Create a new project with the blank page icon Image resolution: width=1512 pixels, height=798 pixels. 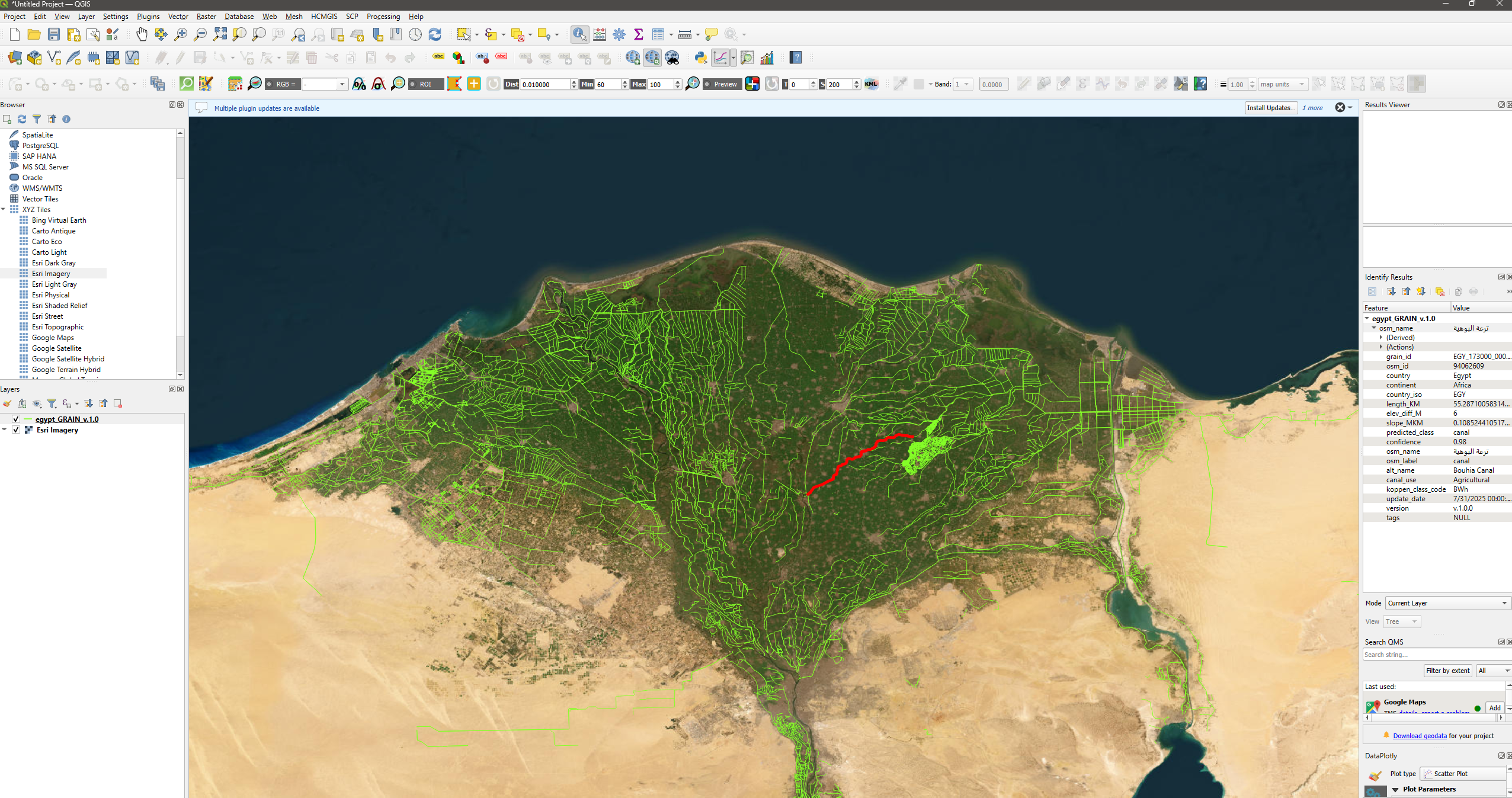tap(15, 34)
